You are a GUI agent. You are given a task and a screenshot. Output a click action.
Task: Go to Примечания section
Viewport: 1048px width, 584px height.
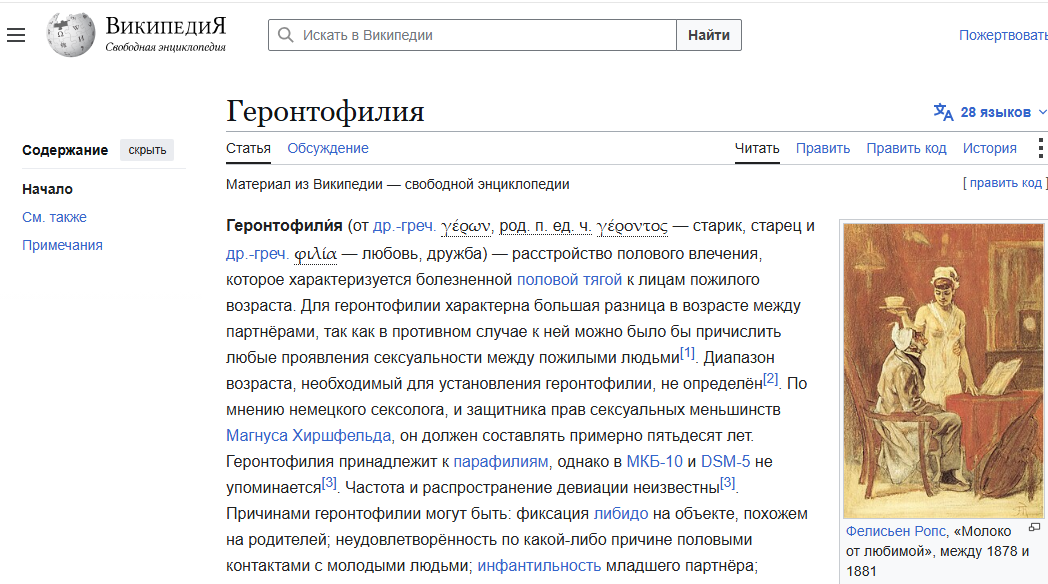click(x=62, y=245)
